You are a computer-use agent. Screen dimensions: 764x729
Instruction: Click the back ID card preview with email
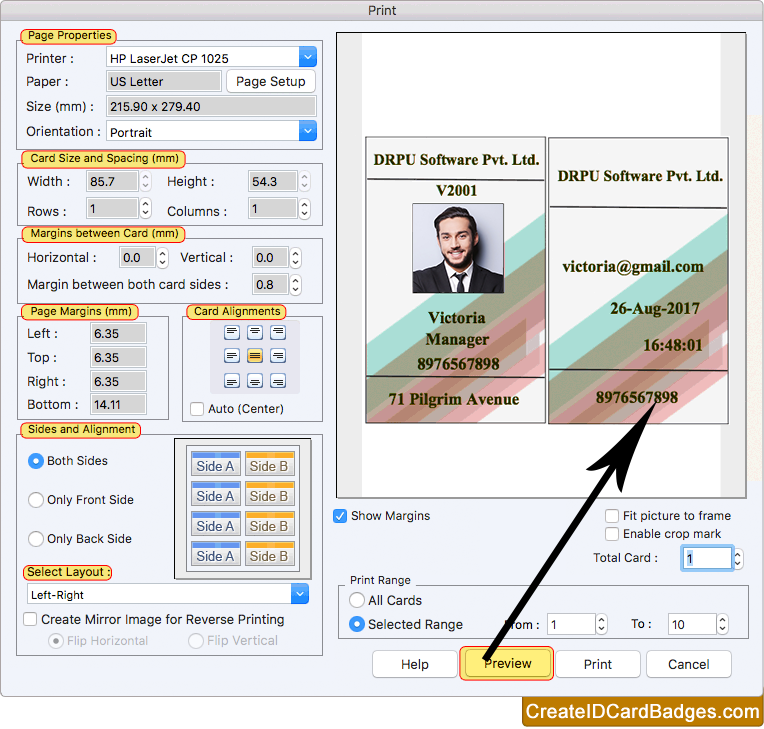click(638, 280)
